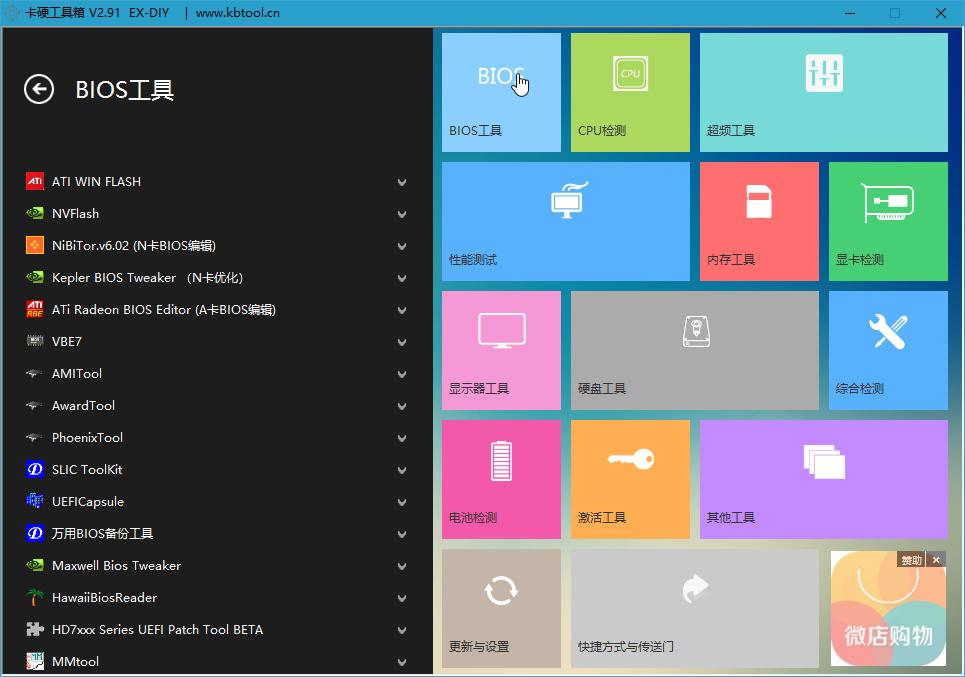
Task: Close the 微店购物 sponsor ad
Action: pyautogui.click(x=936, y=560)
